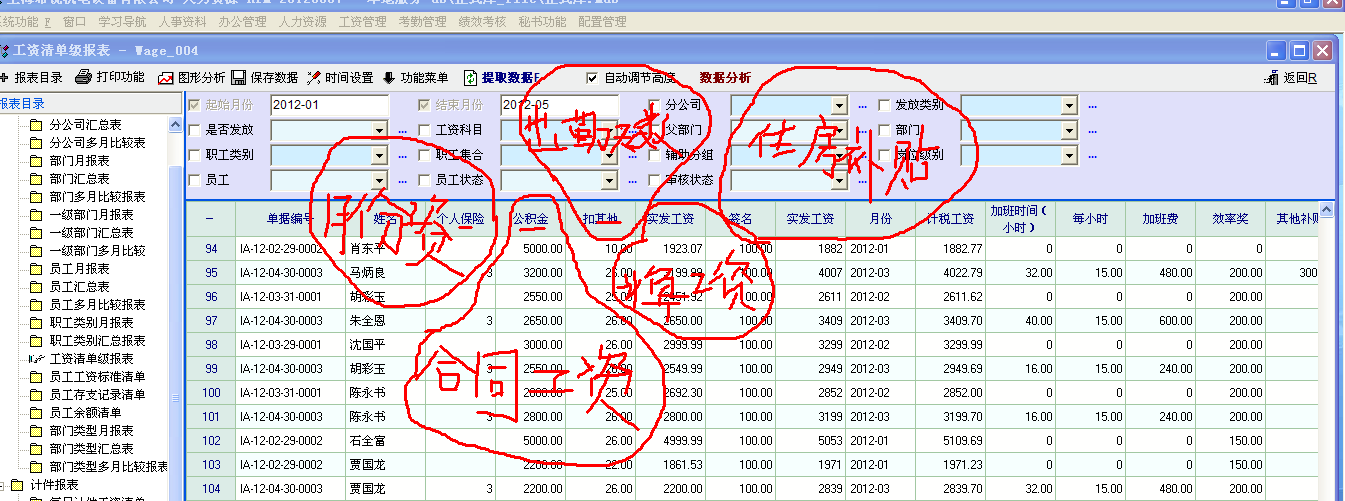Click the 起始月份 date input field

[329, 105]
